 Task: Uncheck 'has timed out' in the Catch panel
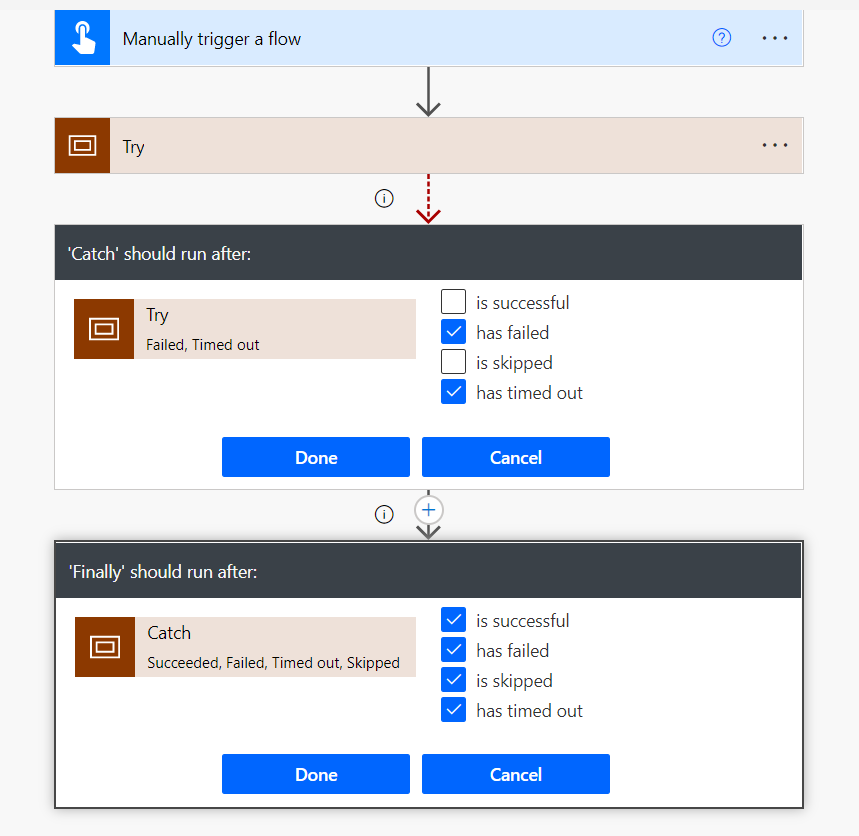454,392
